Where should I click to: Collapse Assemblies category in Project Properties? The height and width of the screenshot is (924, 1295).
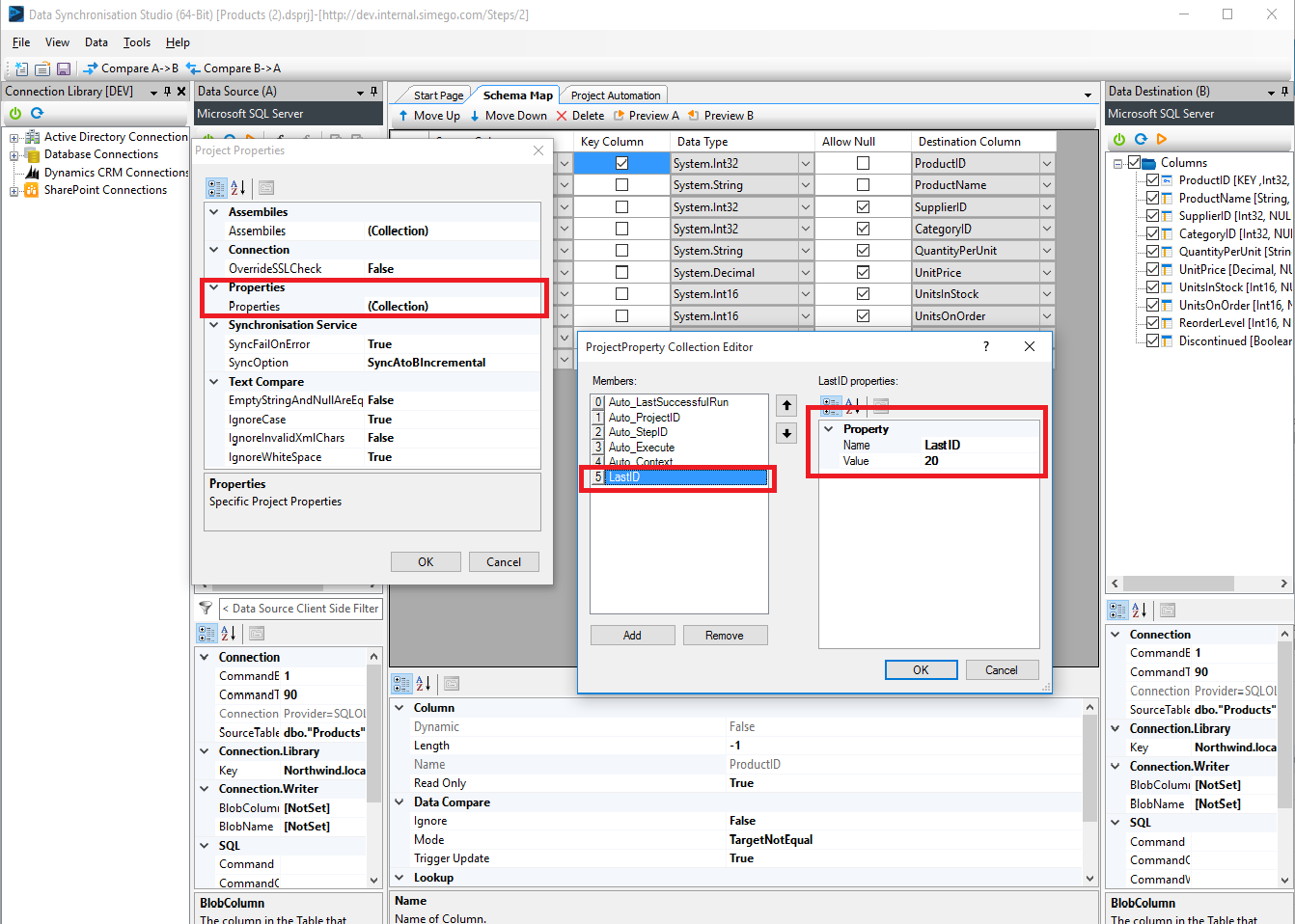click(x=214, y=212)
